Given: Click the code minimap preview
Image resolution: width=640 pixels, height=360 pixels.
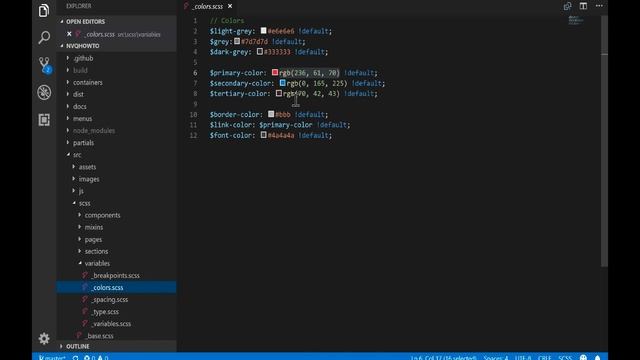Looking at the screenshot, I should click(576, 20).
